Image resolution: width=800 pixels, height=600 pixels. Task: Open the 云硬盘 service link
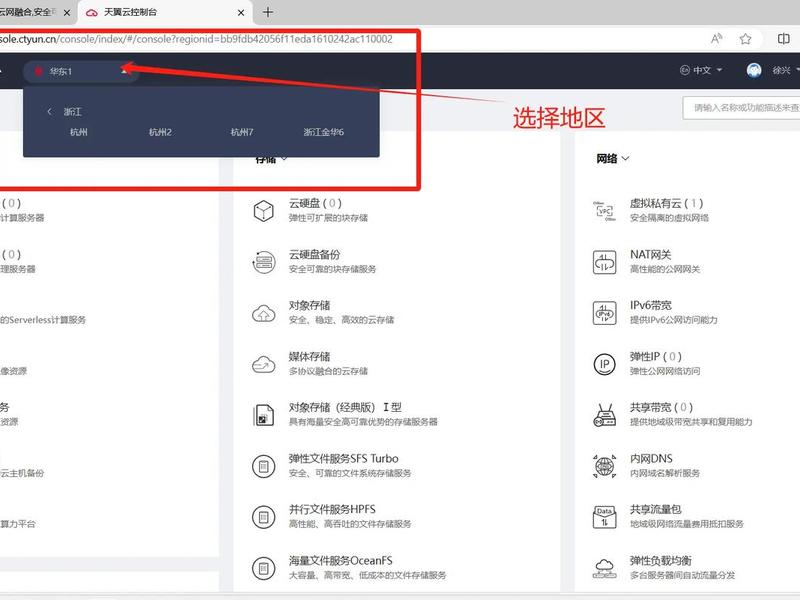point(315,203)
